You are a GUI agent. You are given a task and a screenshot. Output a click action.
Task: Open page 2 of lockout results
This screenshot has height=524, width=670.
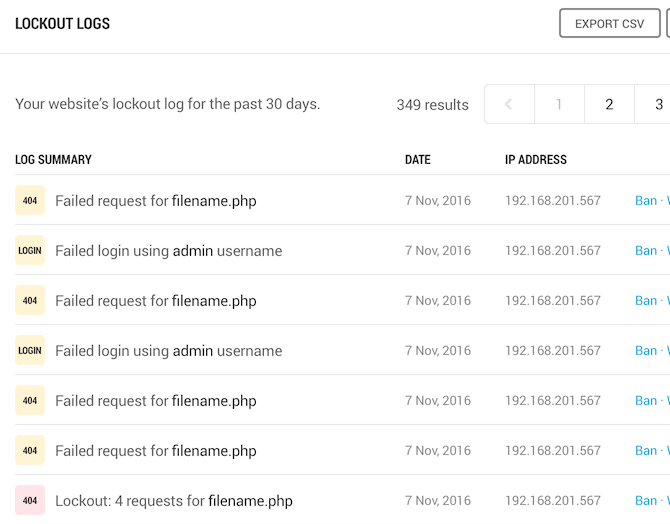(609, 104)
